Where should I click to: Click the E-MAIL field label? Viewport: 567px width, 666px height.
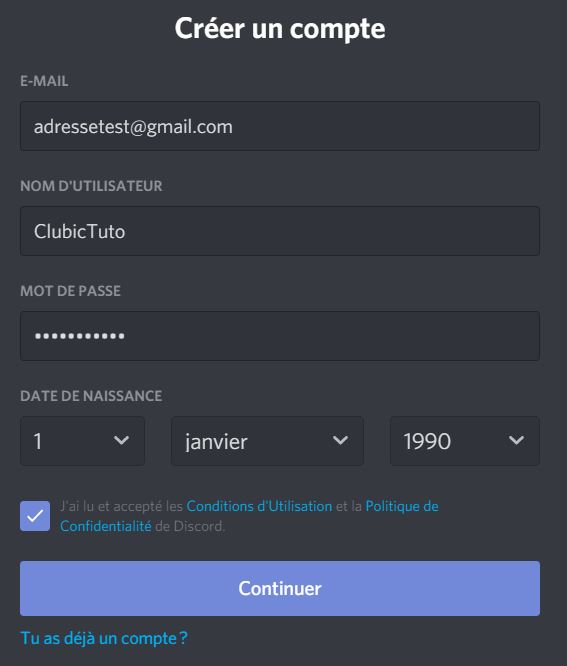point(44,81)
